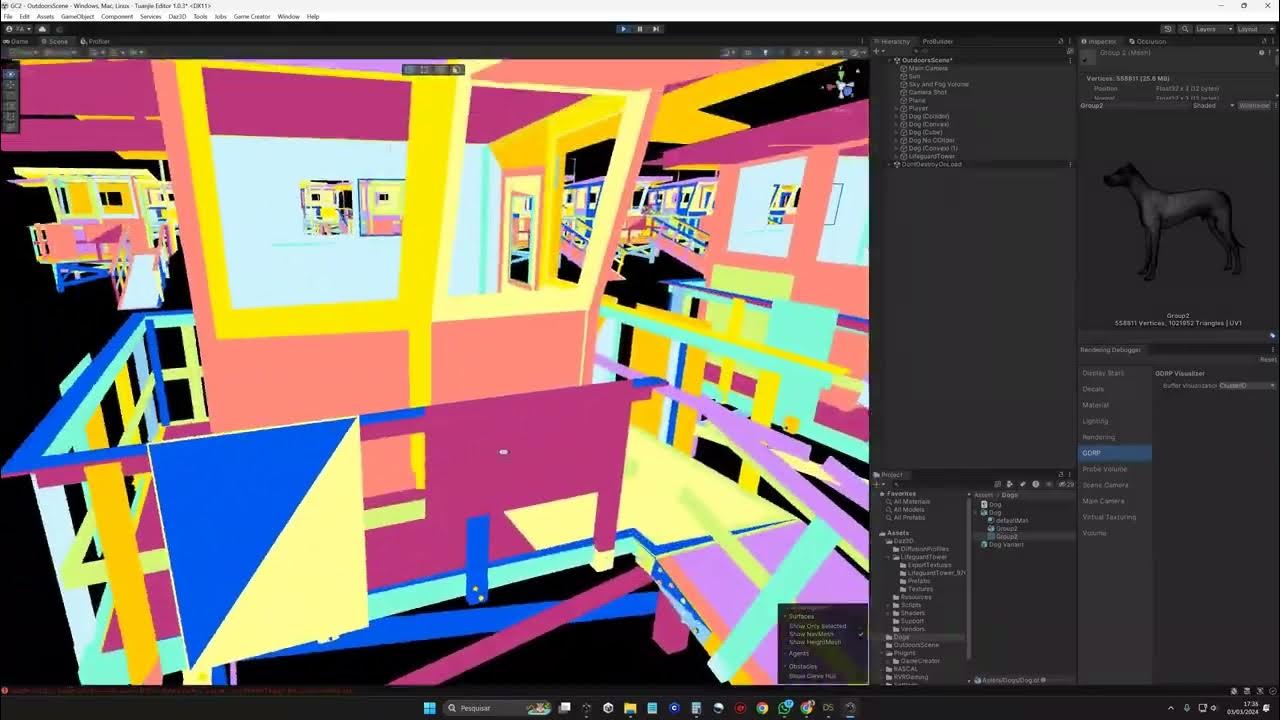
Task: Enable Show Only Selected in NavMesh overlay
Action: tap(860, 627)
